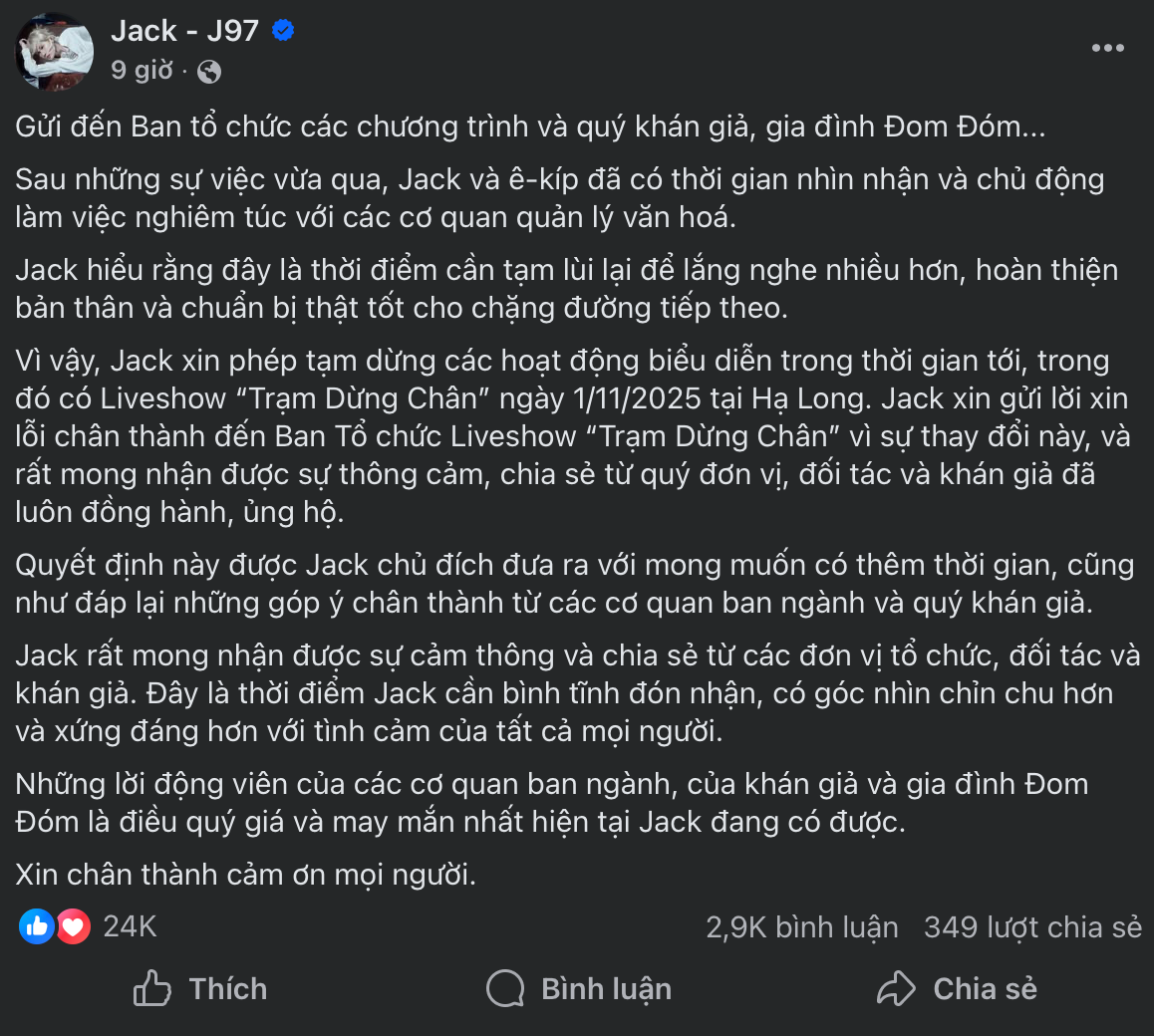1154x1036 pixels.
Task: Open the "2,9K bình luận" comments
Action: [x=801, y=927]
